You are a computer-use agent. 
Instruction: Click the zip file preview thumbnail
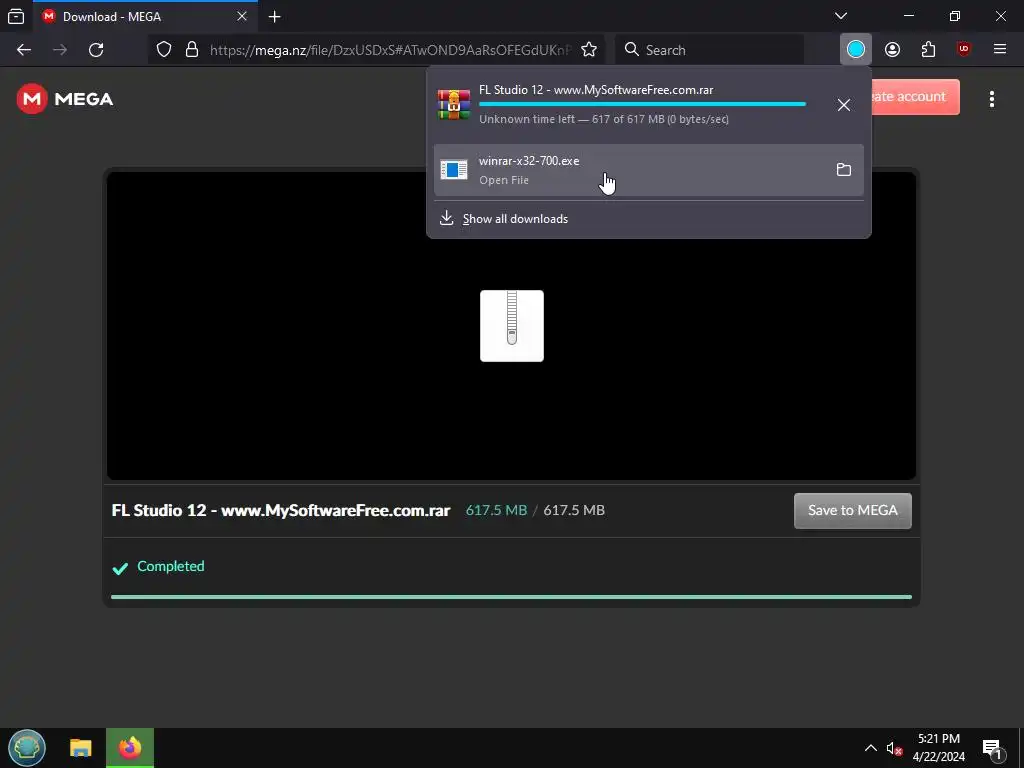pos(511,326)
